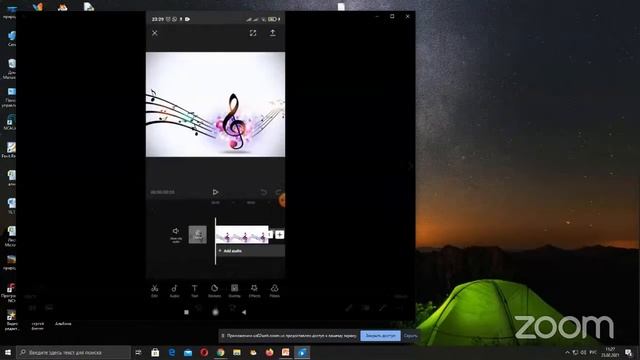Close the editing project with X
Image resolution: width=640 pixels, height=360 pixels.
click(x=155, y=33)
